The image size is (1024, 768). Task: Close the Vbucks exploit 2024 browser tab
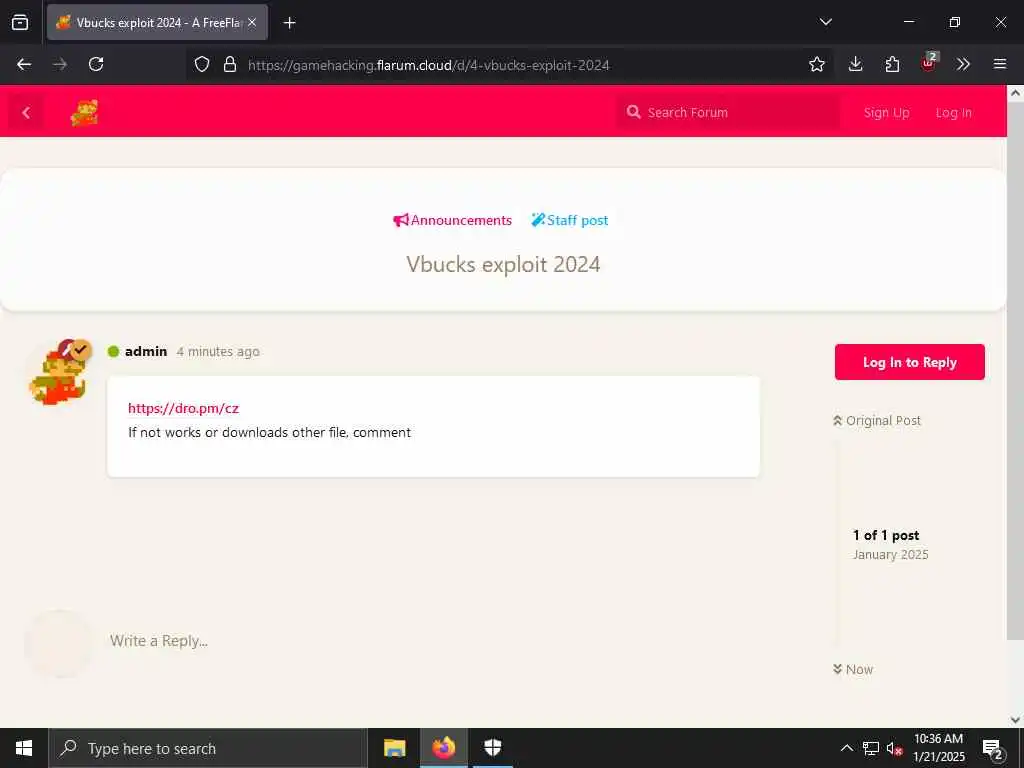coord(252,22)
